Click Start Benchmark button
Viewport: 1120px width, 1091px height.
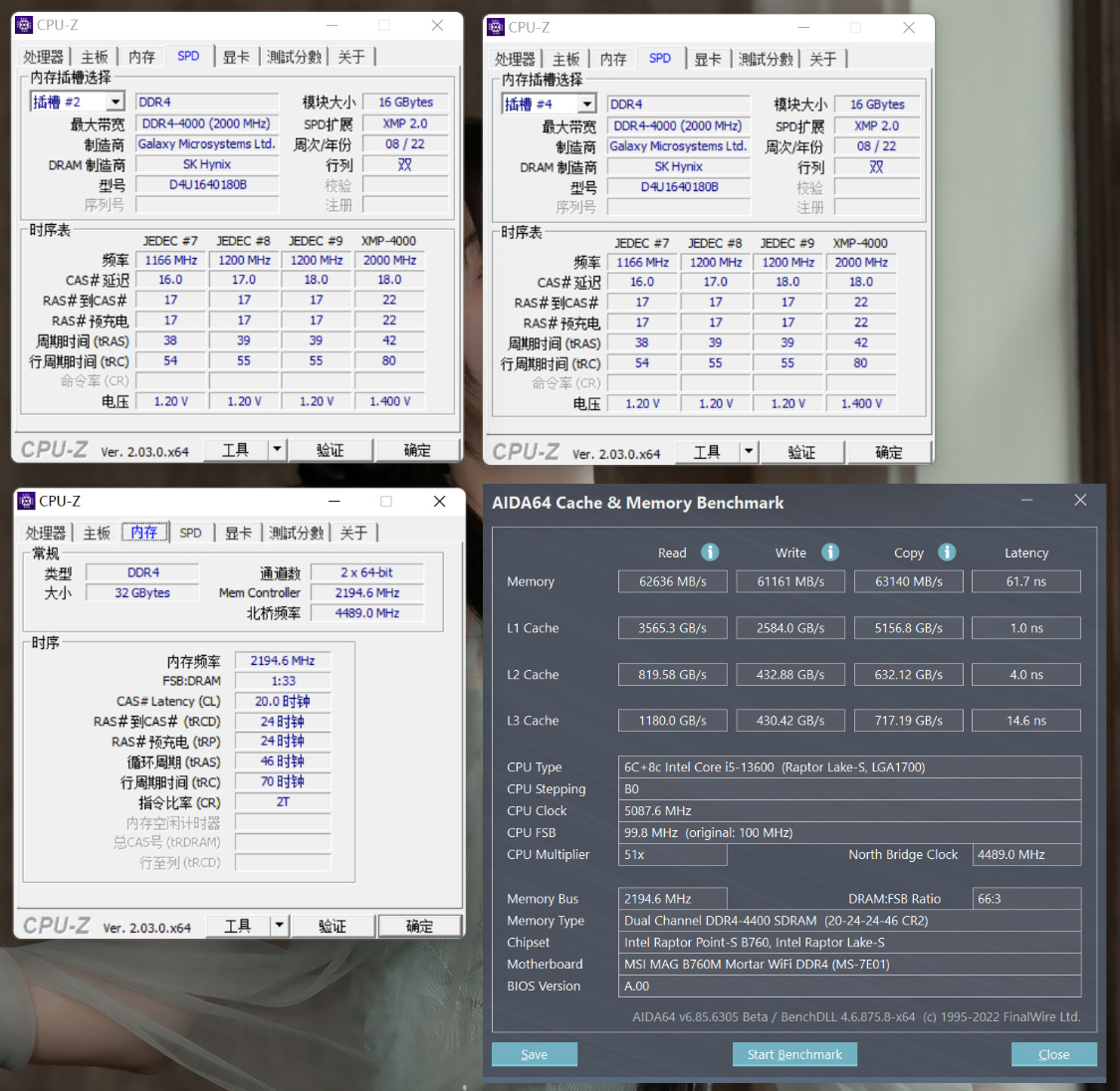[794, 1054]
